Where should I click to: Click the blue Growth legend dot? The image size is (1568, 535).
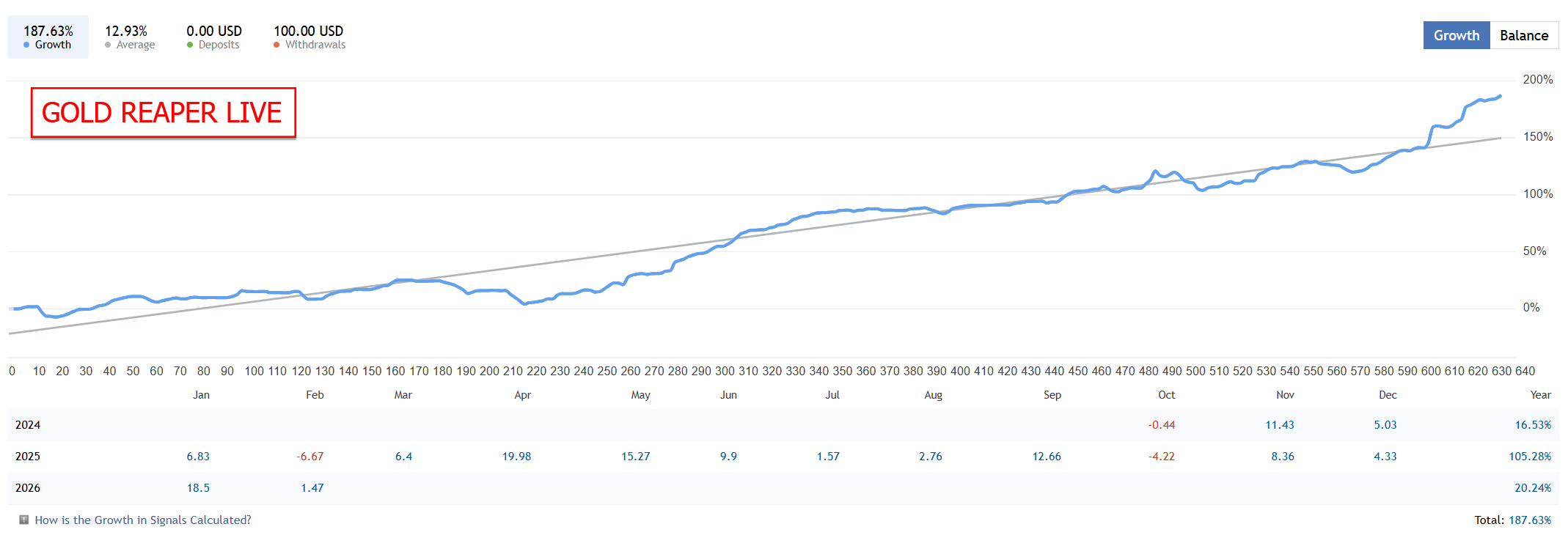(x=26, y=45)
